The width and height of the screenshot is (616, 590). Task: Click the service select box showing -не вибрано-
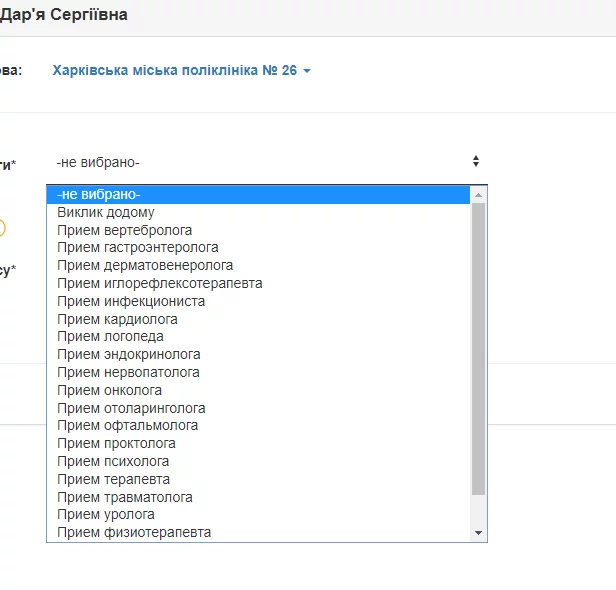tap(266, 162)
